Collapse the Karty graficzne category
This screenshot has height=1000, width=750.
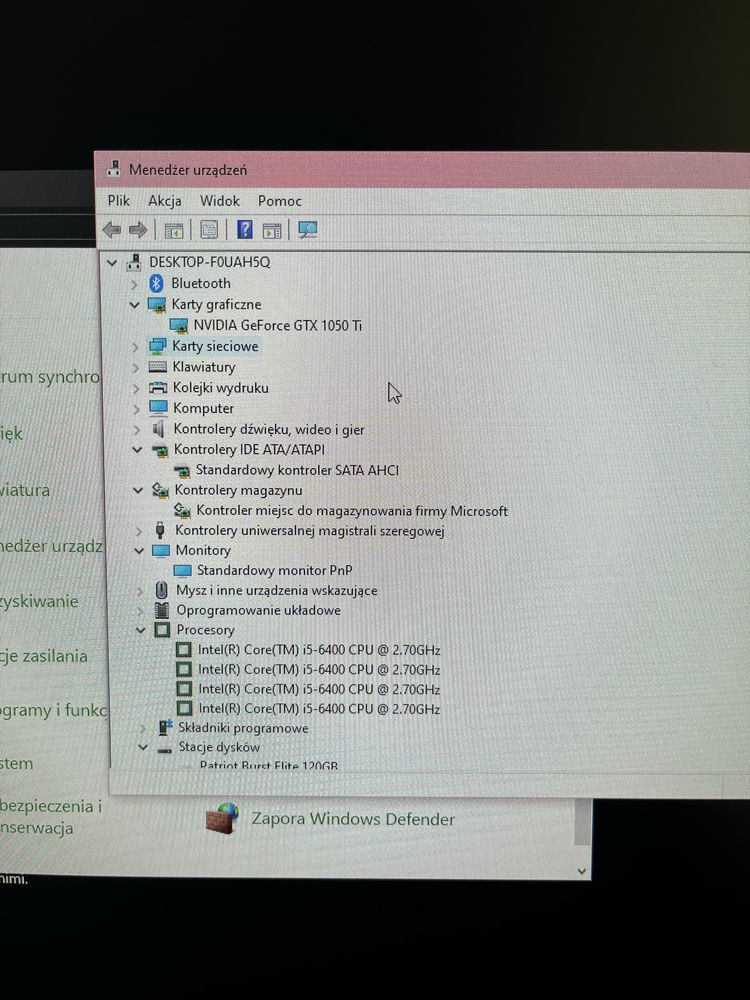pyautogui.click(x=135, y=304)
